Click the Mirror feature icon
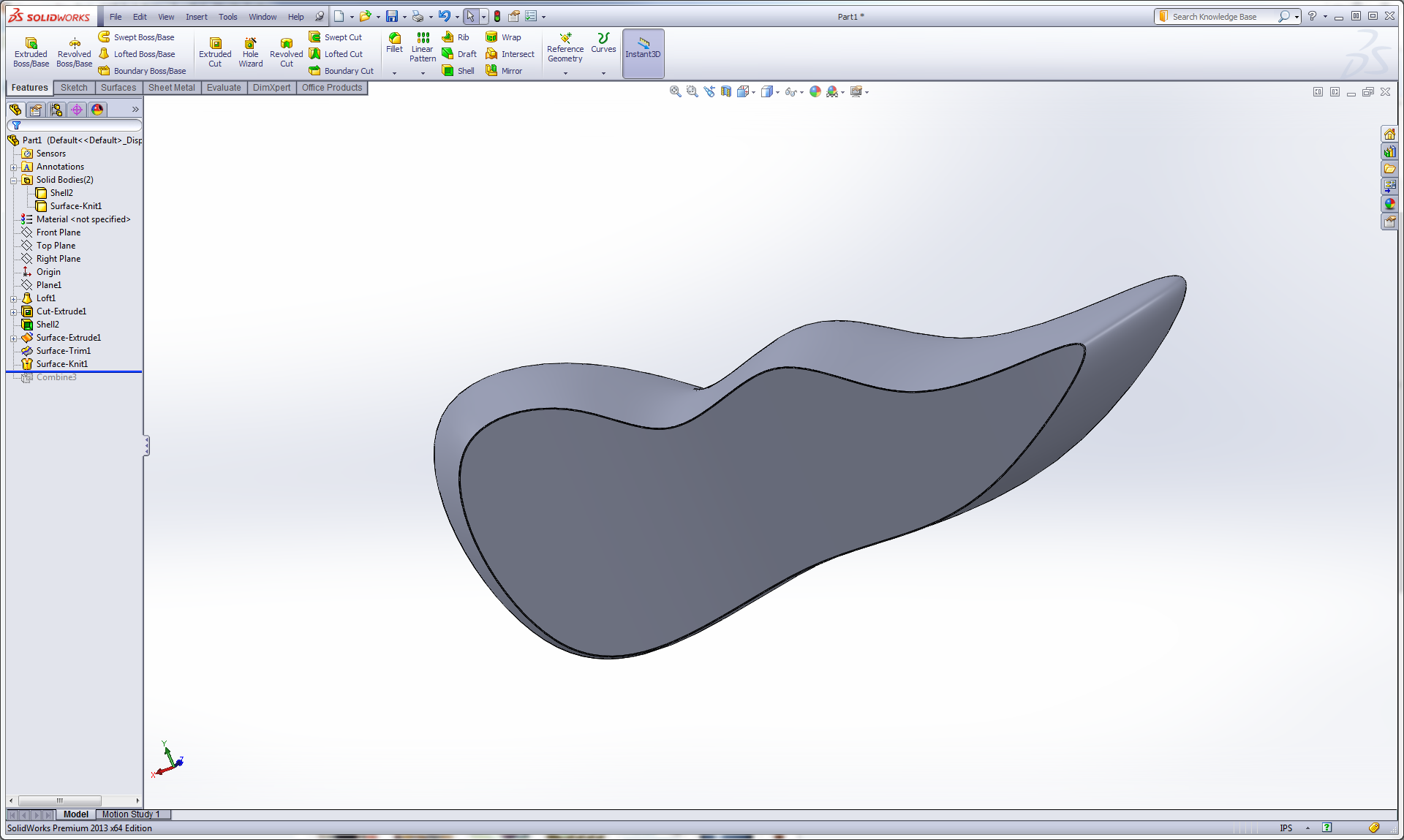The height and width of the screenshot is (840, 1404). click(491, 71)
